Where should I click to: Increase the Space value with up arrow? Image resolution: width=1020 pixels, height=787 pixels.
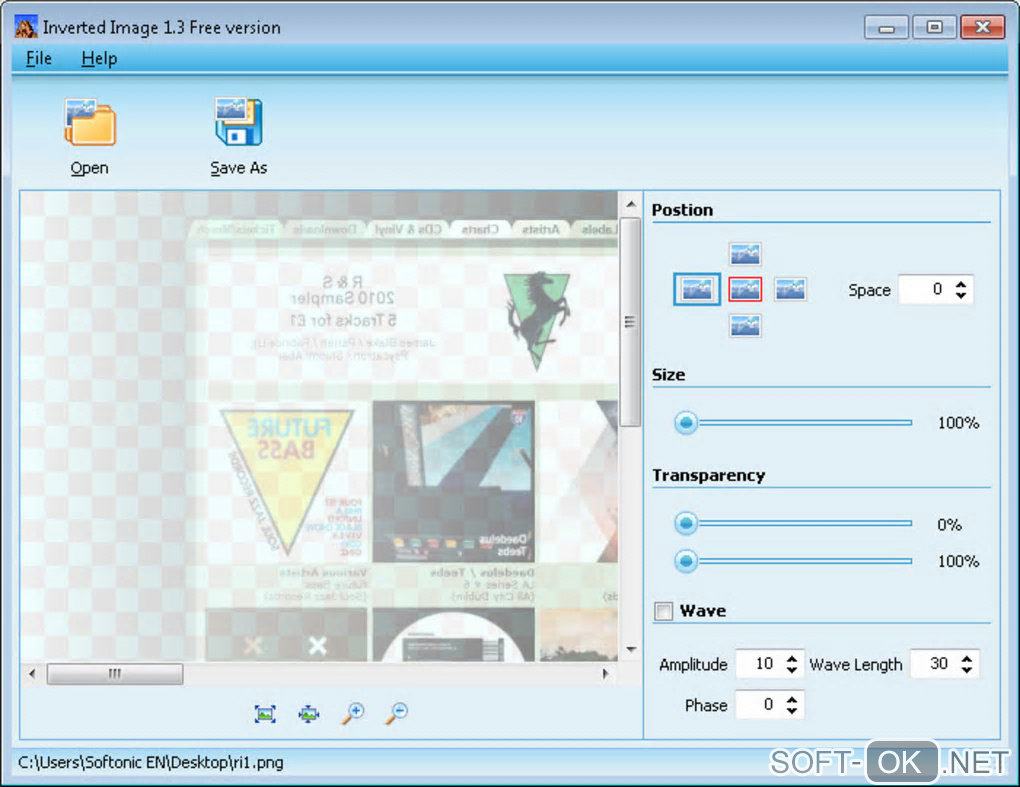point(961,284)
